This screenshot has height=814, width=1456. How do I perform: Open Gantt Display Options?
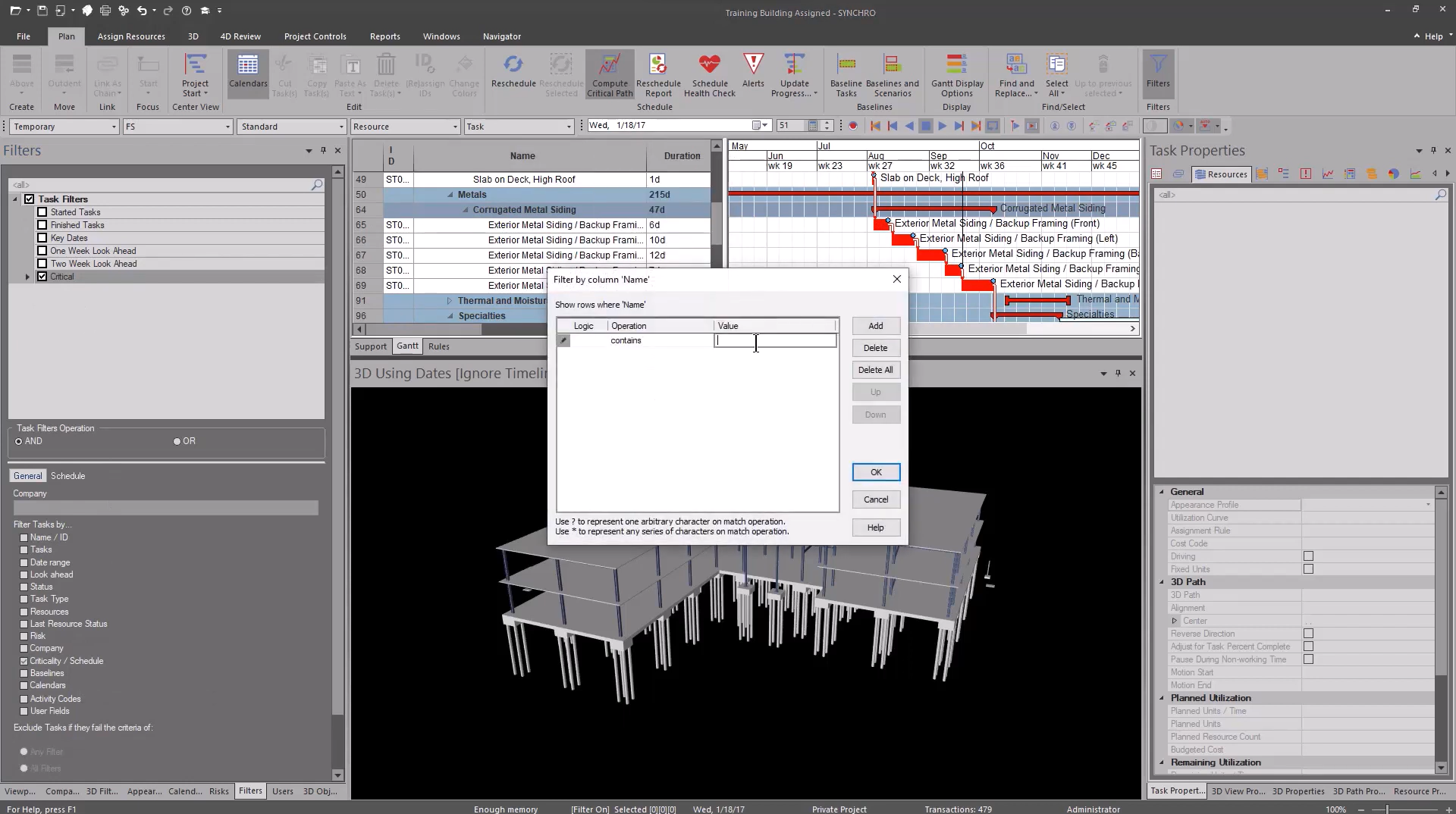957,75
